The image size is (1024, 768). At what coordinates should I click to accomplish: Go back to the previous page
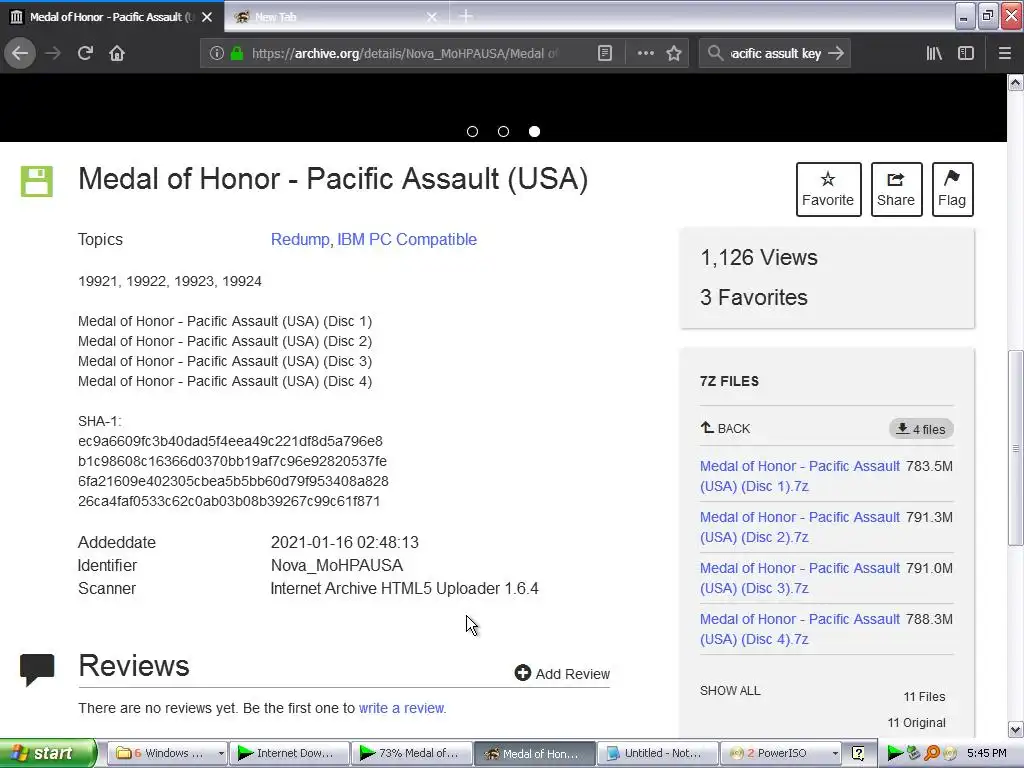click(x=20, y=53)
